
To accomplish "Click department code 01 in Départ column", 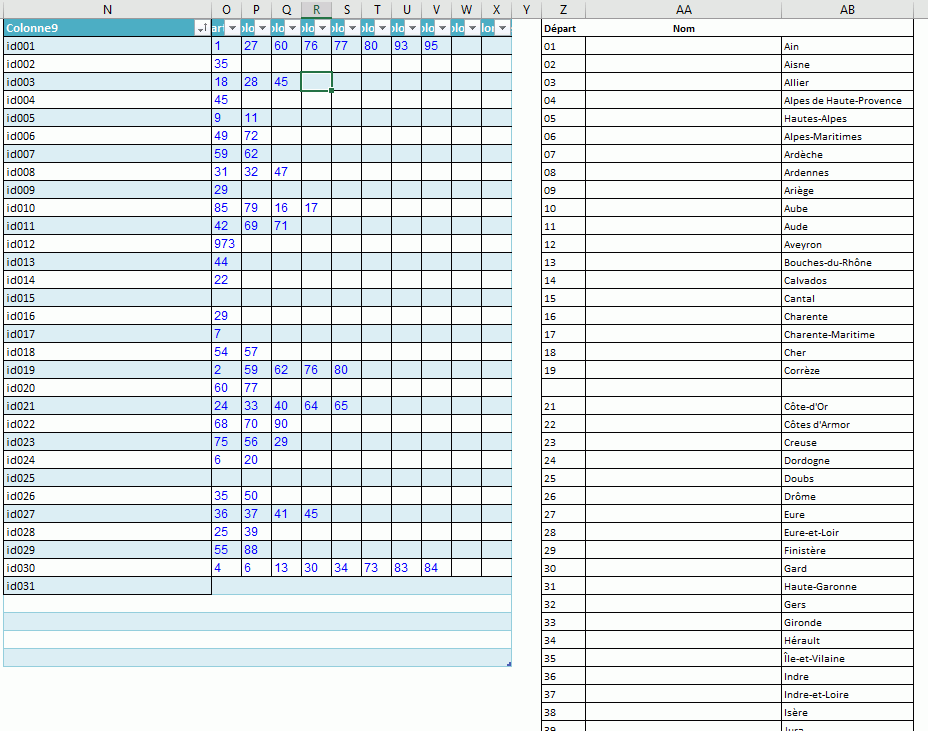I will [x=563, y=46].
